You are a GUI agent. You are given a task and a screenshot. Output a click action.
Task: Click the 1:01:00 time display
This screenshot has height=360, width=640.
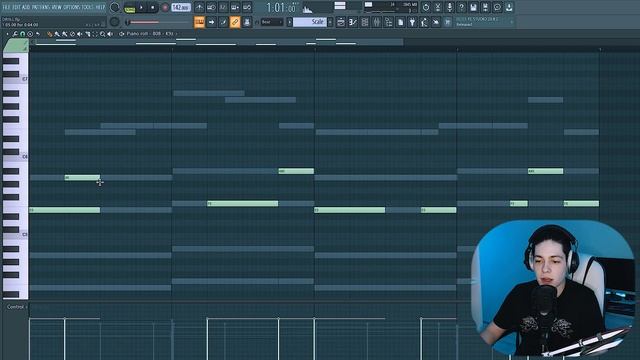click(x=281, y=7)
